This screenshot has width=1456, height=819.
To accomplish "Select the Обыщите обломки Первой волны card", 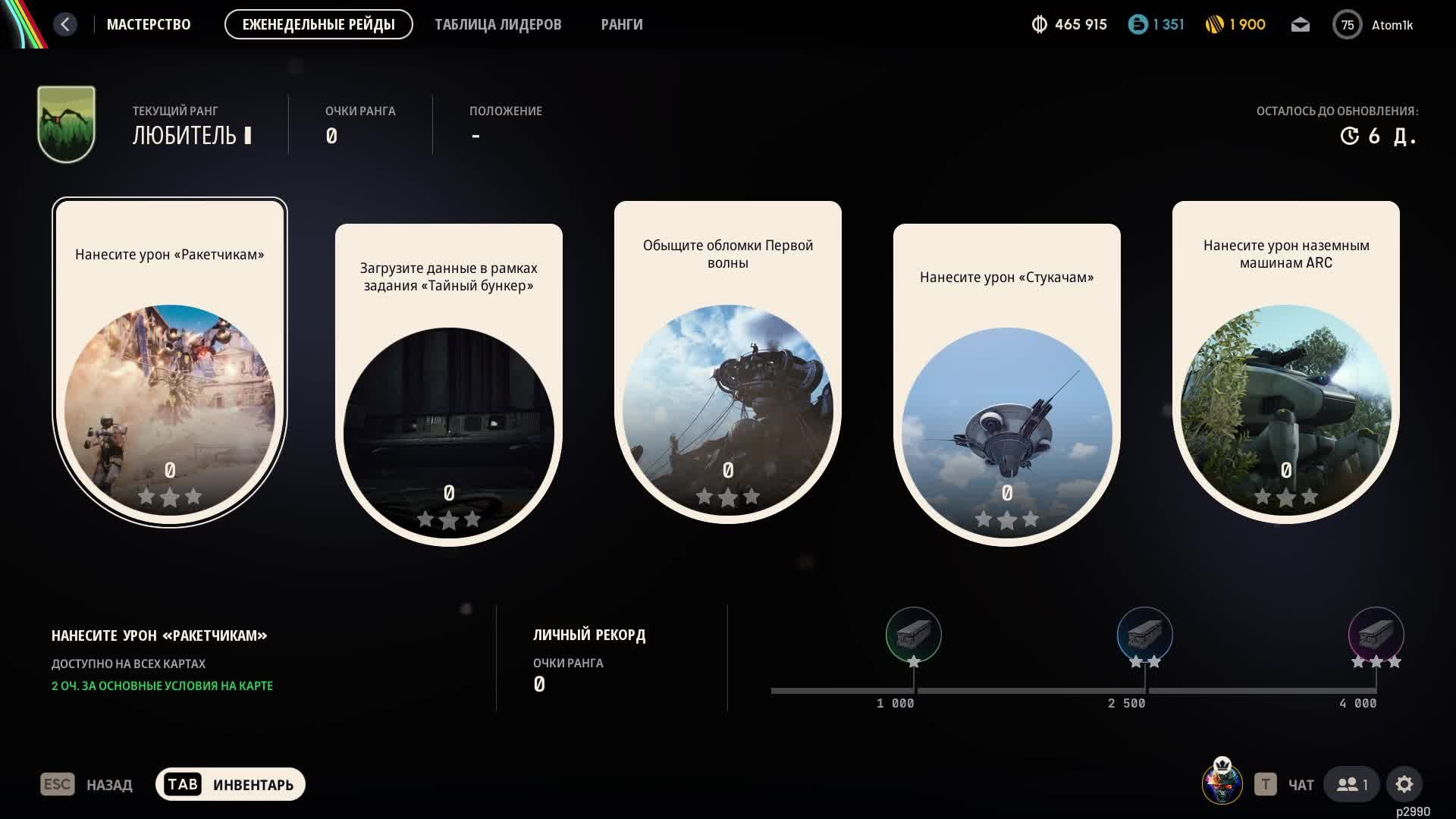I will (x=728, y=362).
